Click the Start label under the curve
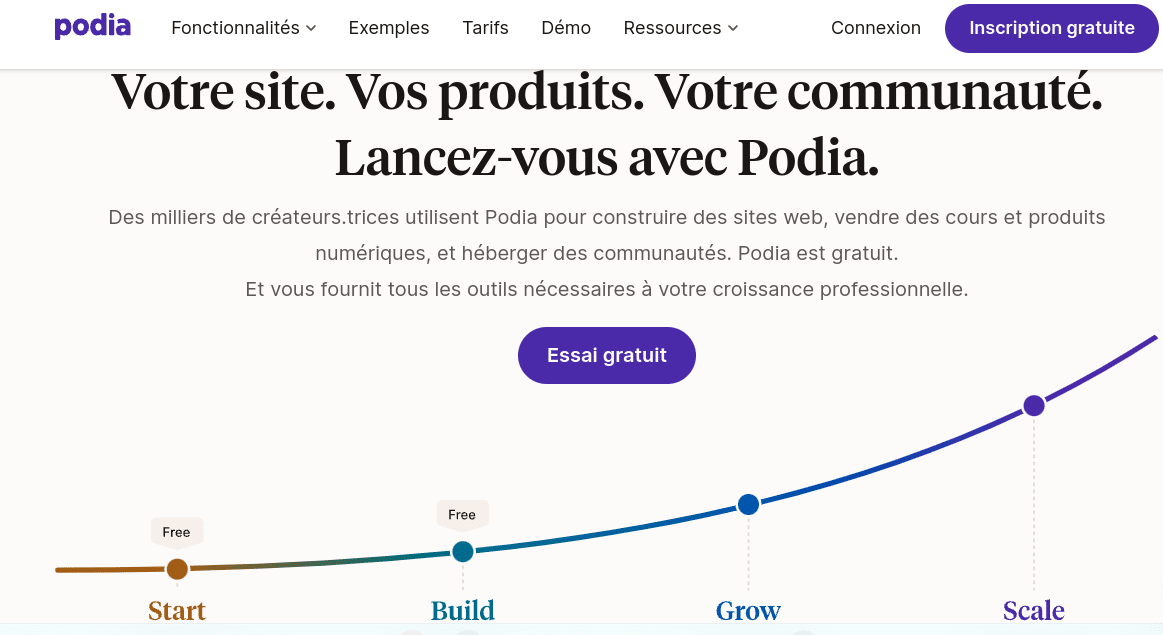Screen dimensions: 1163x635 tap(177, 610)
